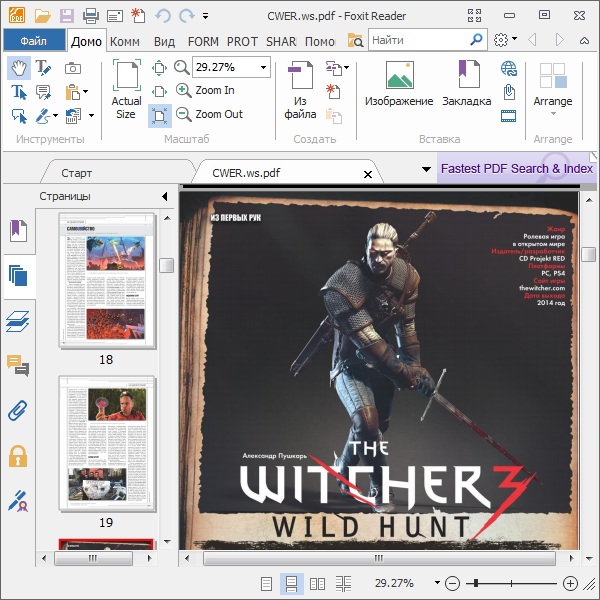This screenshot has height=600, width=600.
Task: Select page 19 thumbnail
Action: [107, 442]
